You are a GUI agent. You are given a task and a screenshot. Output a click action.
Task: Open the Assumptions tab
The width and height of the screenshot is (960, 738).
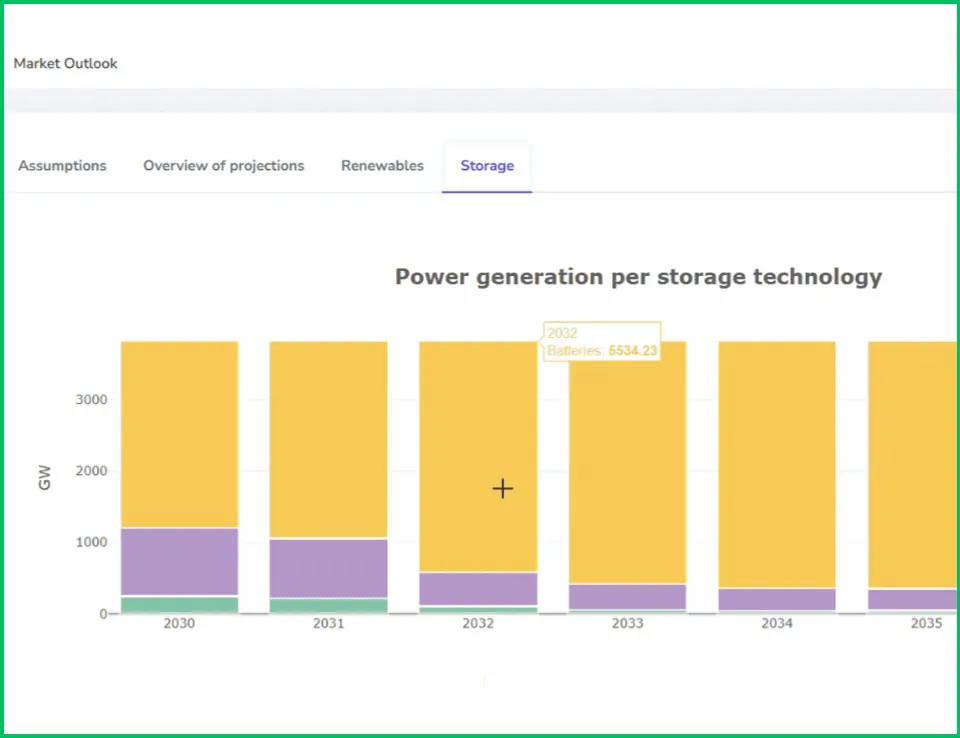click(62, 166)
